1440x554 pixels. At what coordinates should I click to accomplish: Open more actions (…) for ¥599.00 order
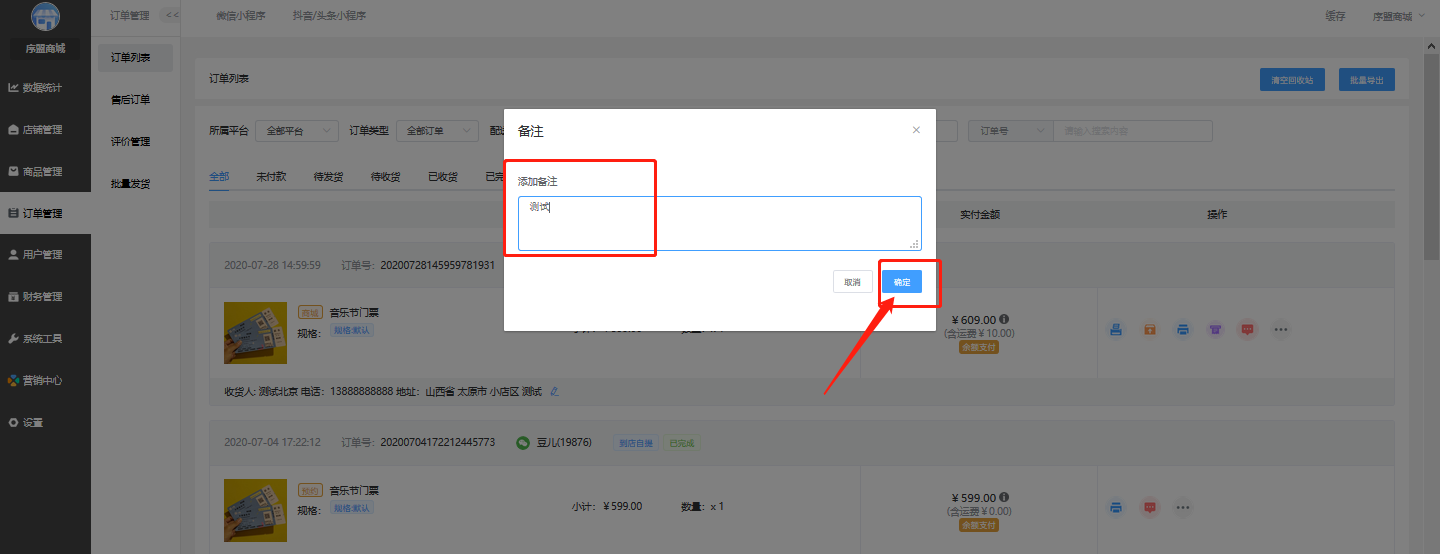pyautogui.click(x=1183, y=507)
